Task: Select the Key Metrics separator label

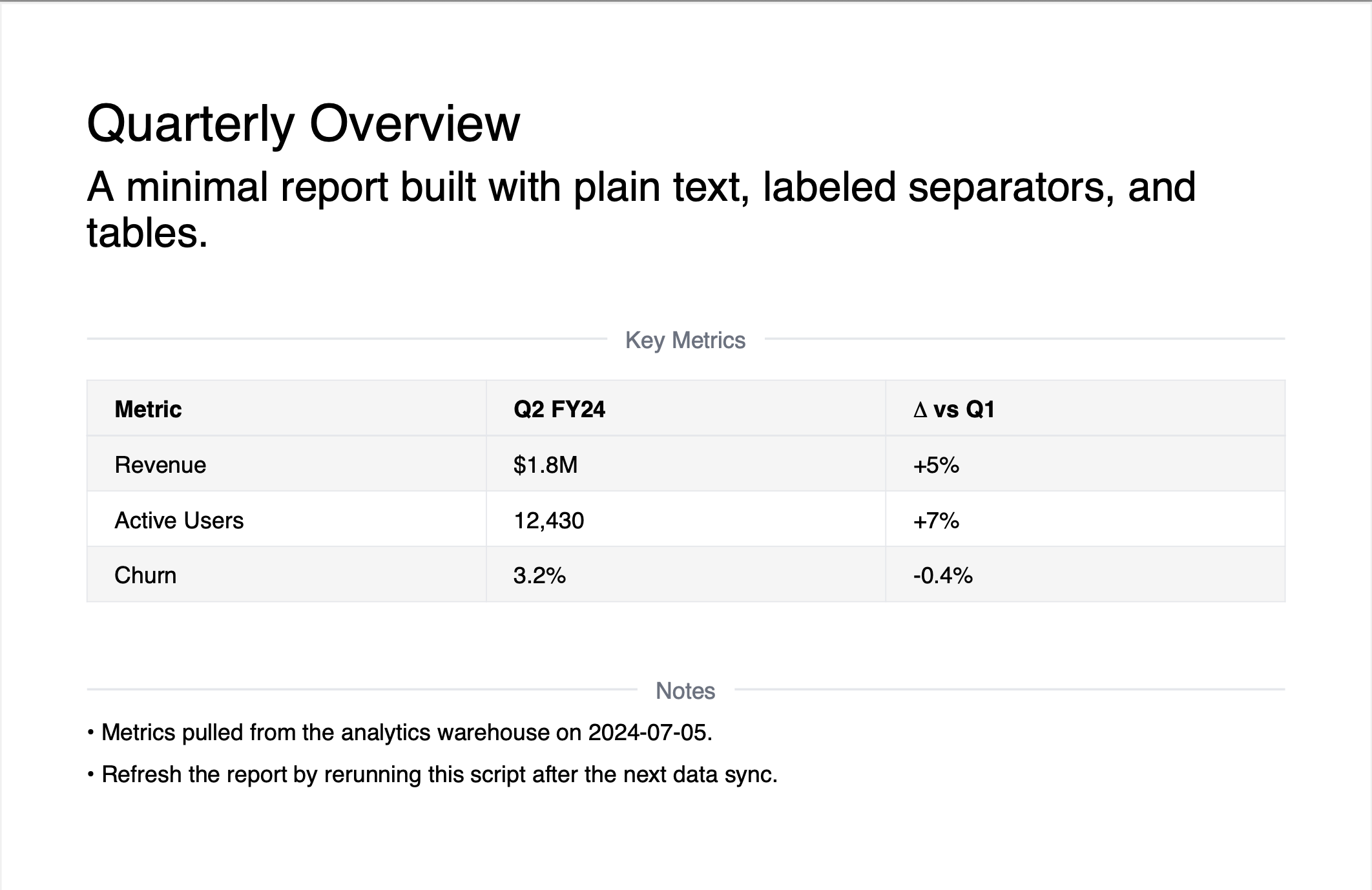Action: tap(685, 340)
